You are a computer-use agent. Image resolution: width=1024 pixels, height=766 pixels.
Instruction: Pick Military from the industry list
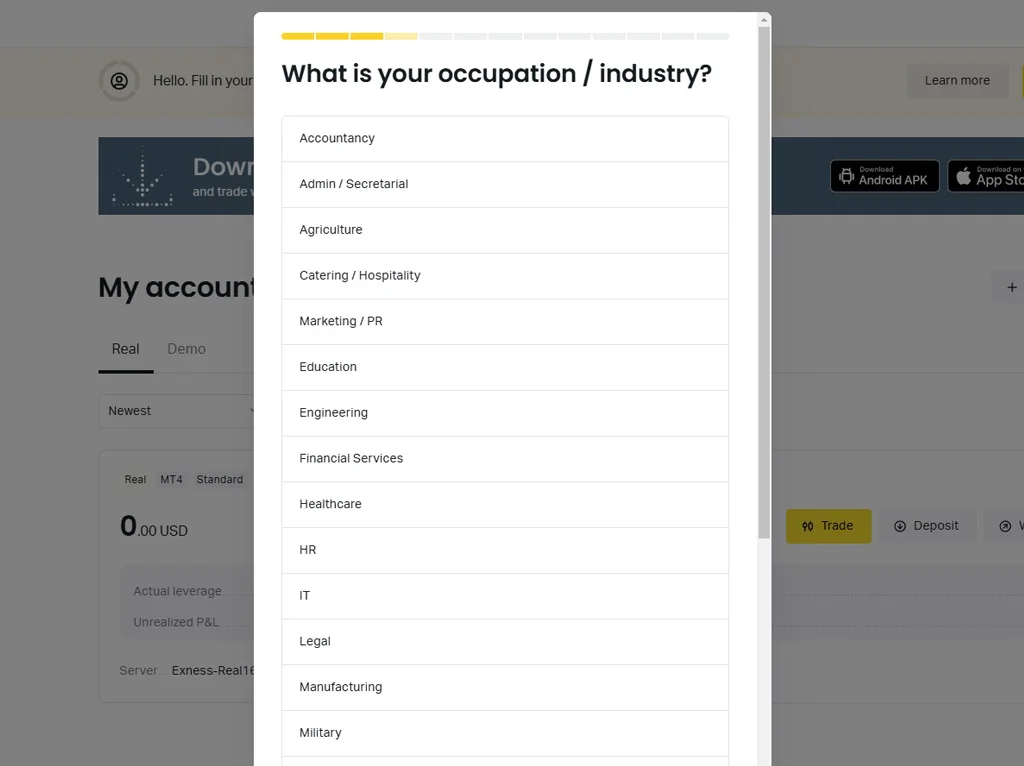coord(505,732)
